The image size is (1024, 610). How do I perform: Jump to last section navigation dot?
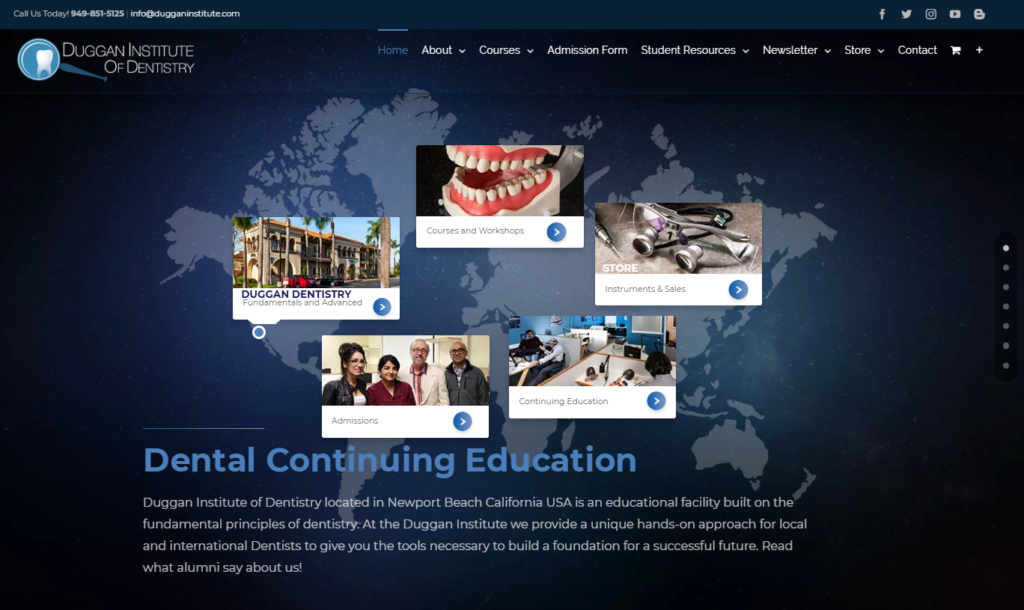pyautogui.click(x=1006, y=366)
